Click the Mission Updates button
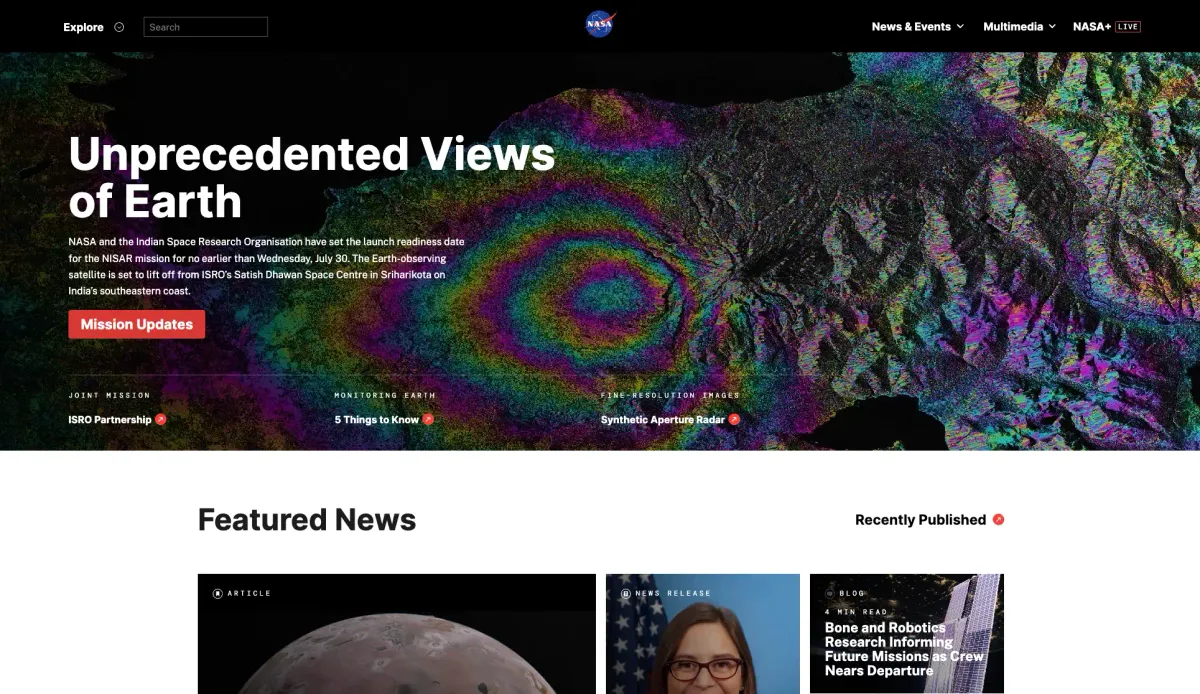The width and height of the screenshot is (1200, 694). click(x=137, y=324)
